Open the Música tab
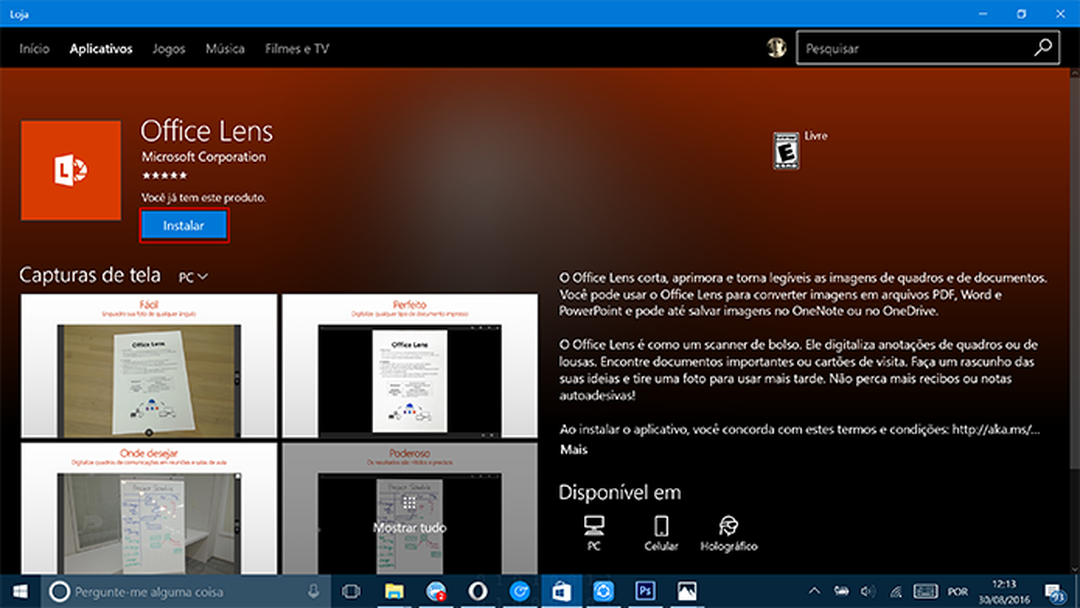 pyautogui.click(x=225, y=49)
